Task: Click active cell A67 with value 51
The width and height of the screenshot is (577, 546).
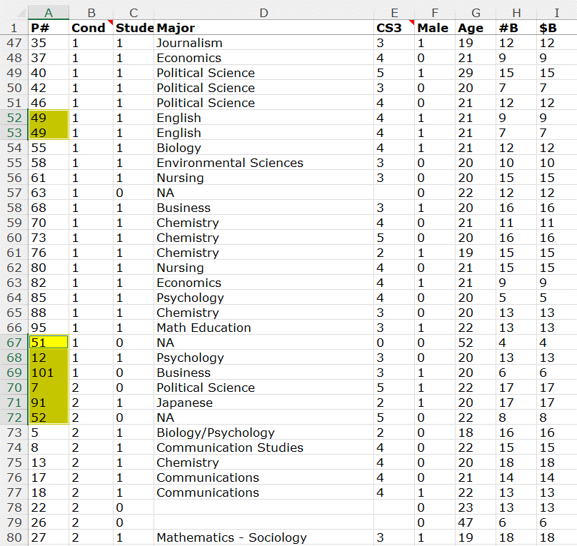Action: click(48, 343)
